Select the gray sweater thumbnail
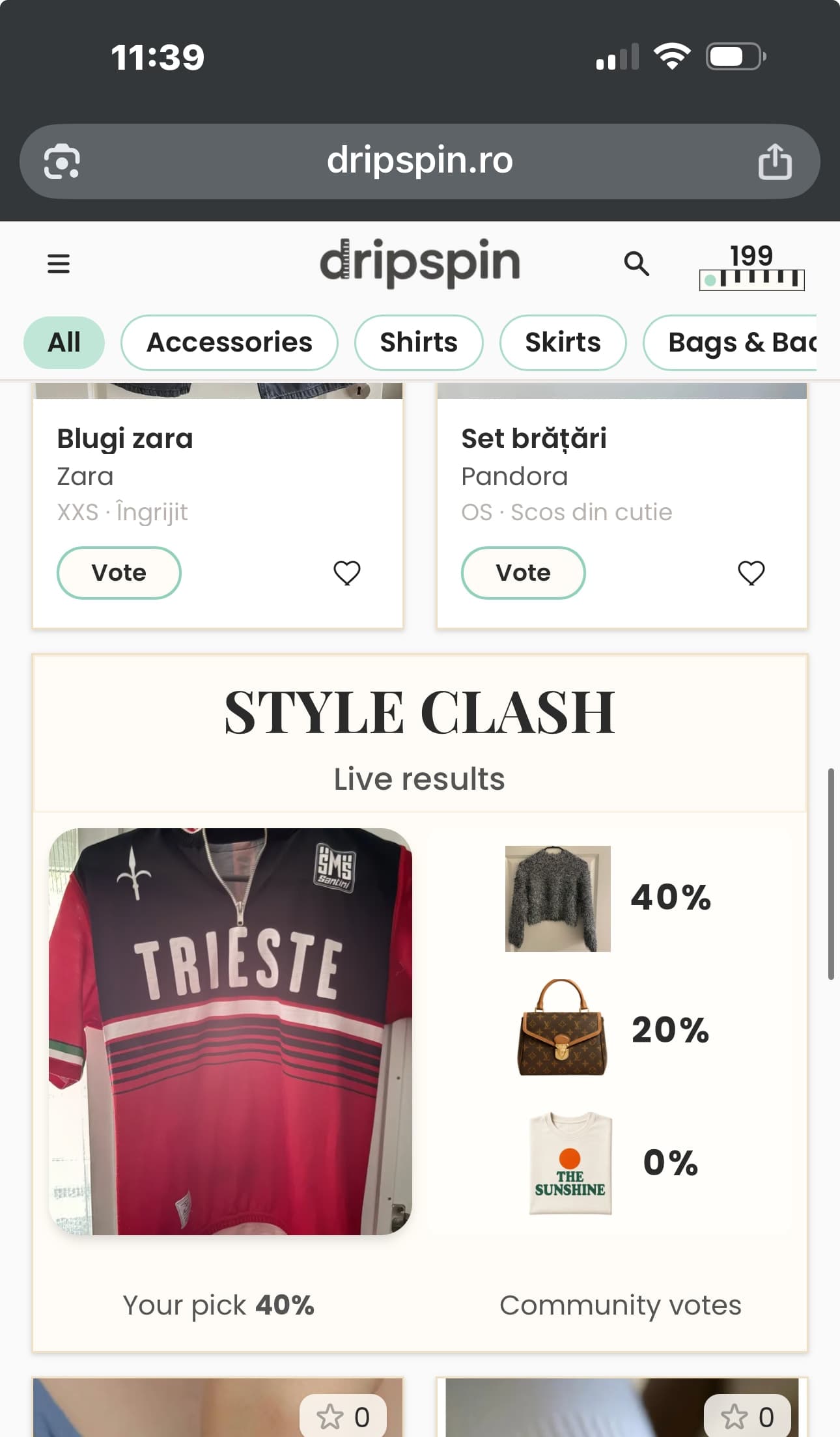 click(558, 899)
